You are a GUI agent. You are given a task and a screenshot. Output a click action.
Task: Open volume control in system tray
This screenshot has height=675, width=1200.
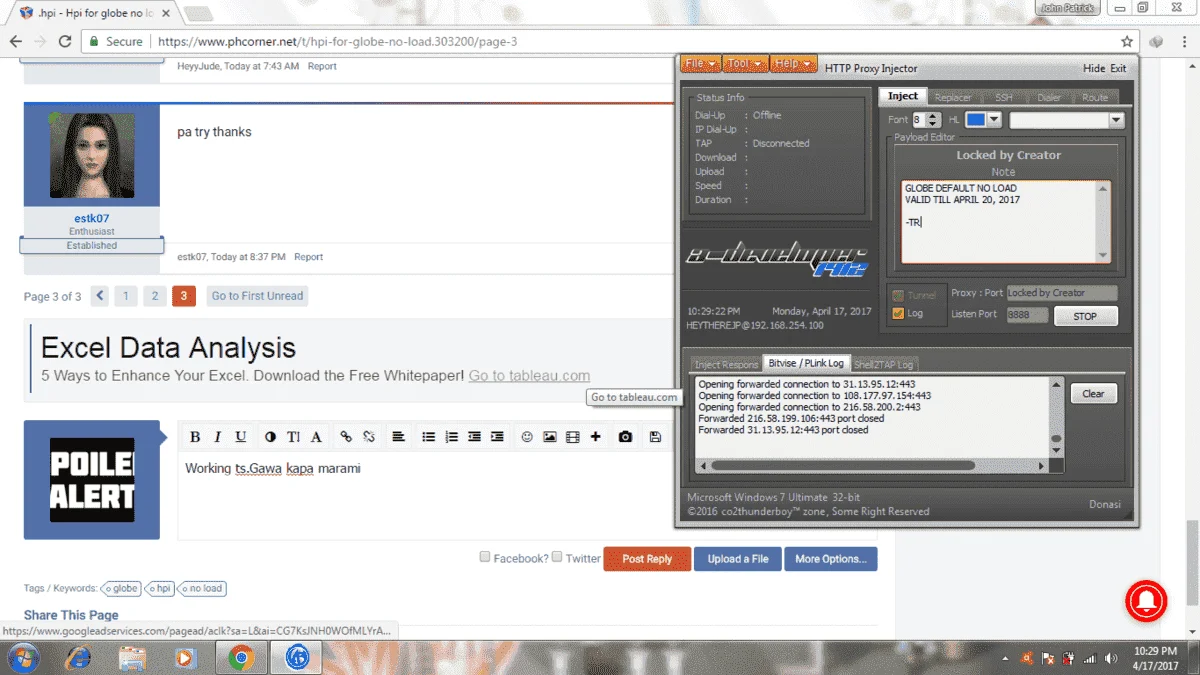coord(1109,659)
